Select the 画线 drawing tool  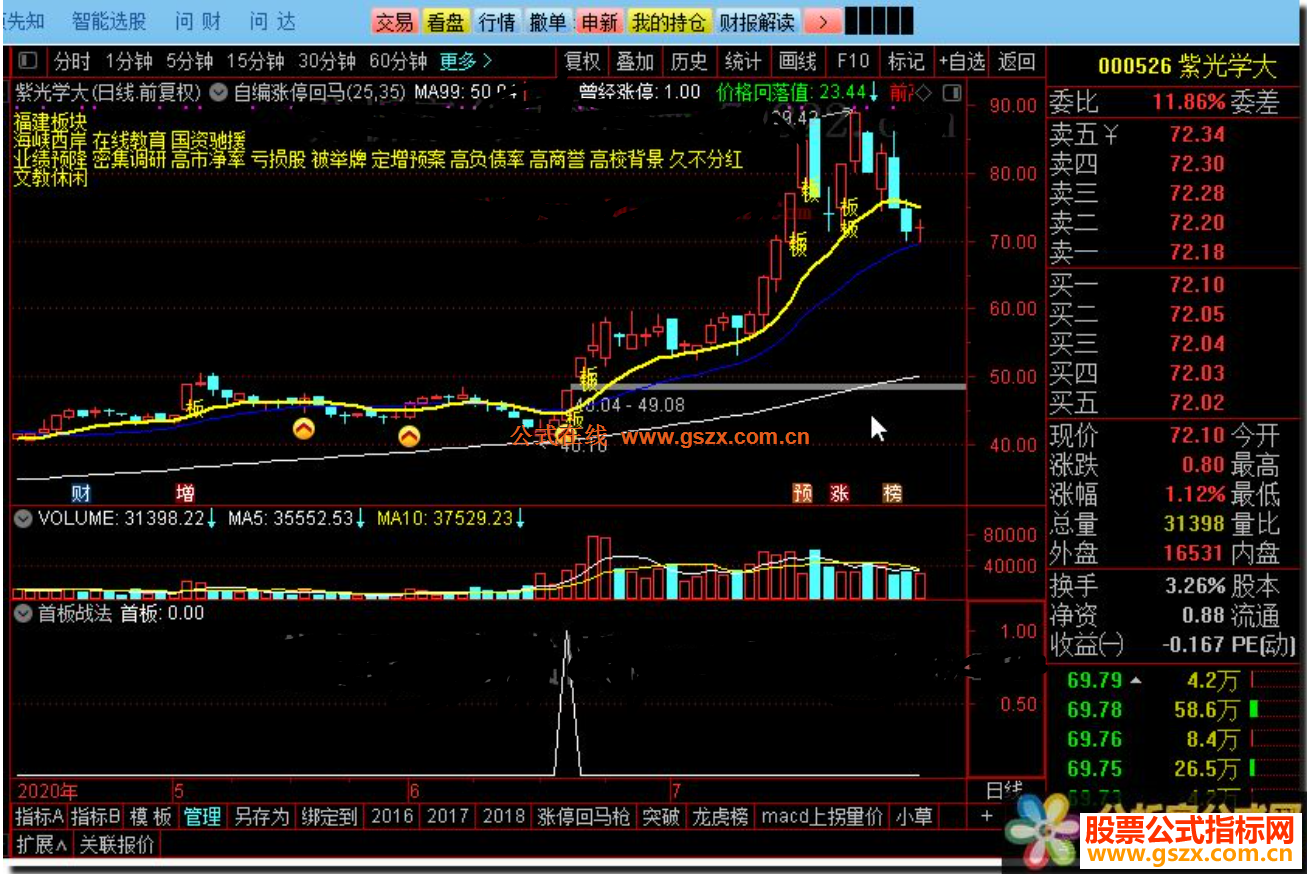(798, 62)
